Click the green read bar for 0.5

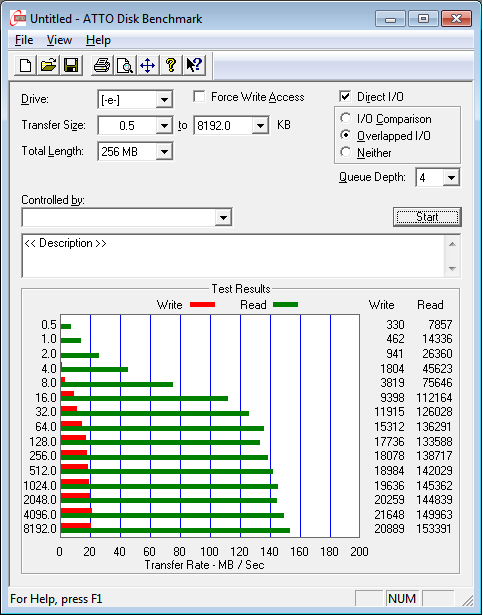click(66, 326)
